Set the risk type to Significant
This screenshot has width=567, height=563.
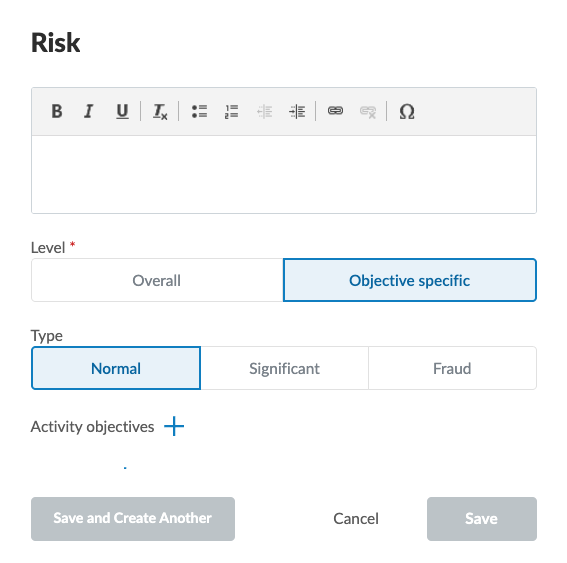coord(284,368)
